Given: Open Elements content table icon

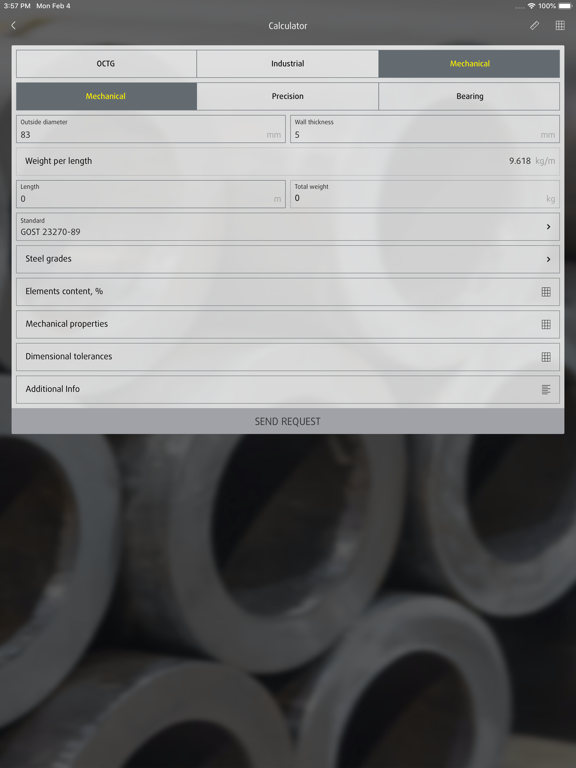Looking at the screenshot, I should [x=546, y=292].
